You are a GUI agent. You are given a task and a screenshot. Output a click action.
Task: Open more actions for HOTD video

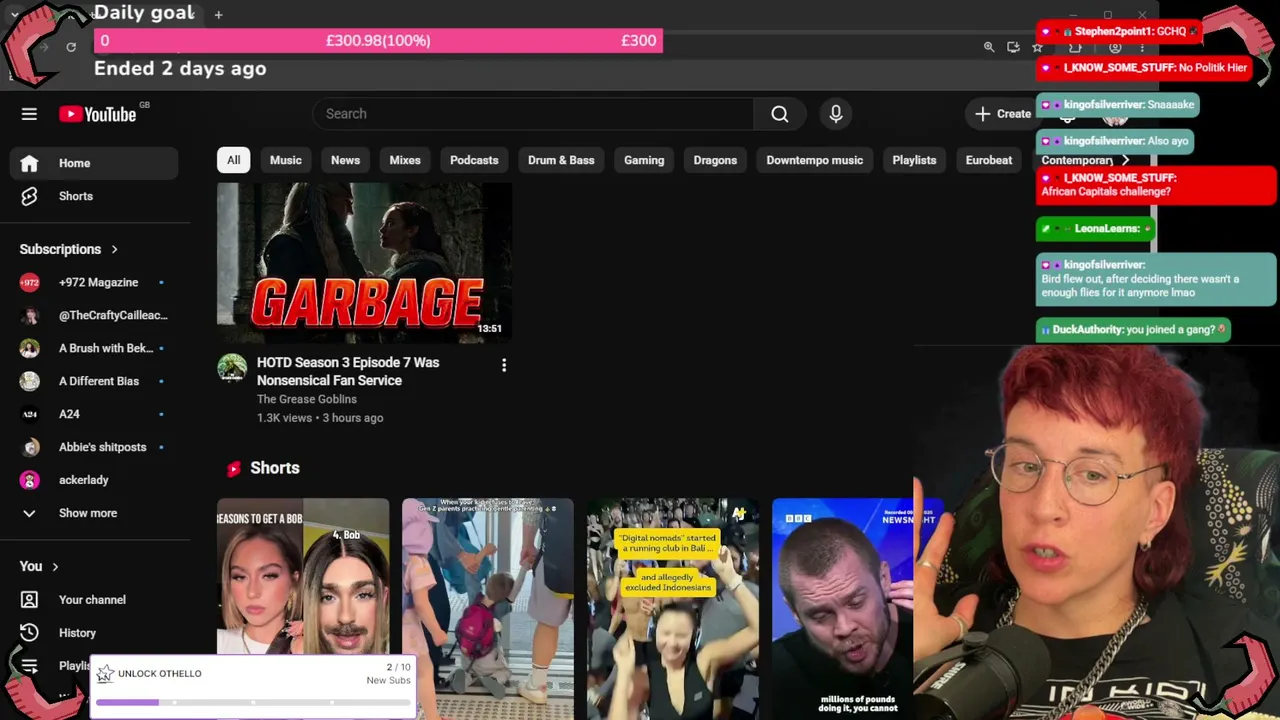pos(504,365)
